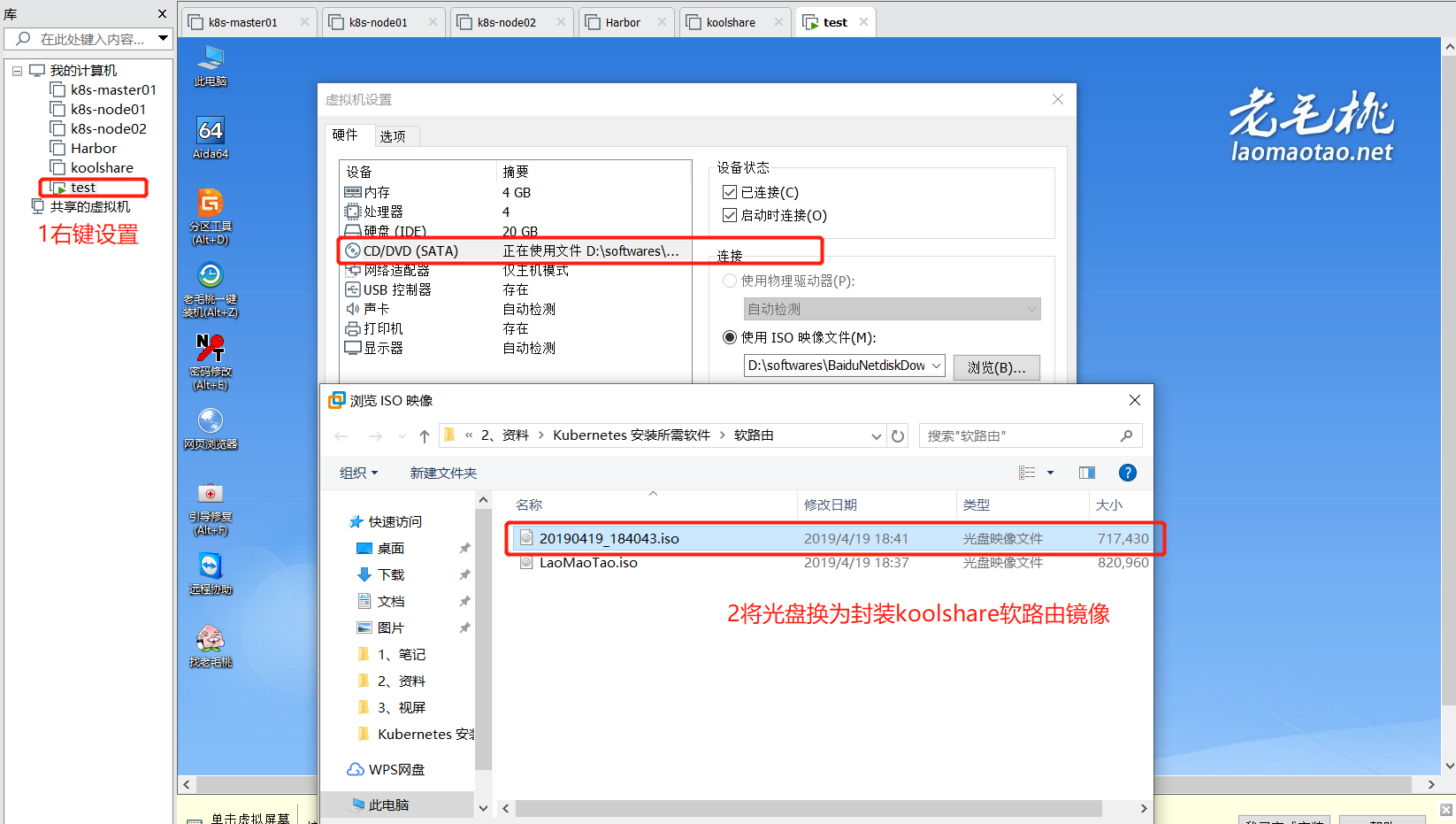Open the 密码修改 password tool icon

[x=211, y=362]
